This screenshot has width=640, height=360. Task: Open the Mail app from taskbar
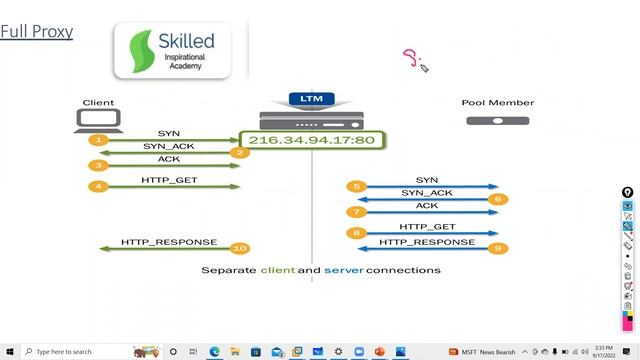277,351
